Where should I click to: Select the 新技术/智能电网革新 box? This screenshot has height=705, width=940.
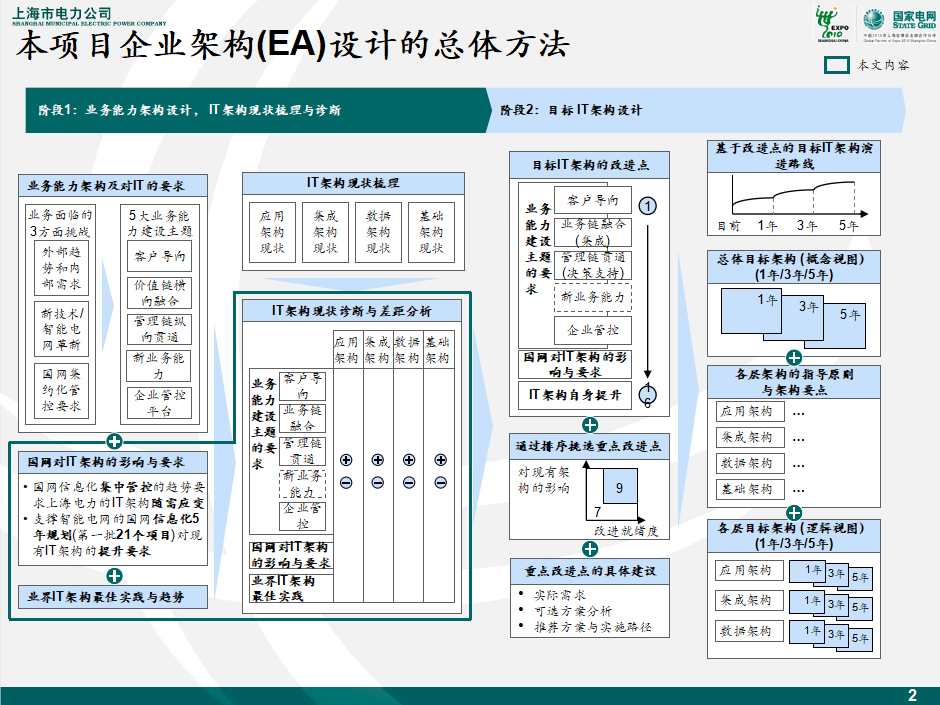[61, 329]
